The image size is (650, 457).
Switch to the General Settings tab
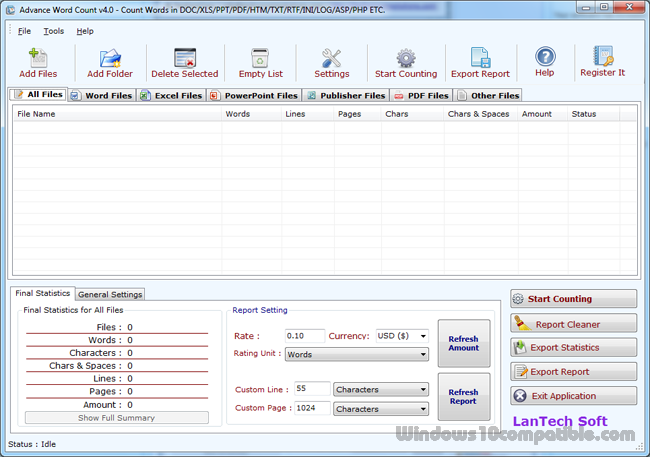[x=110, y=294]
